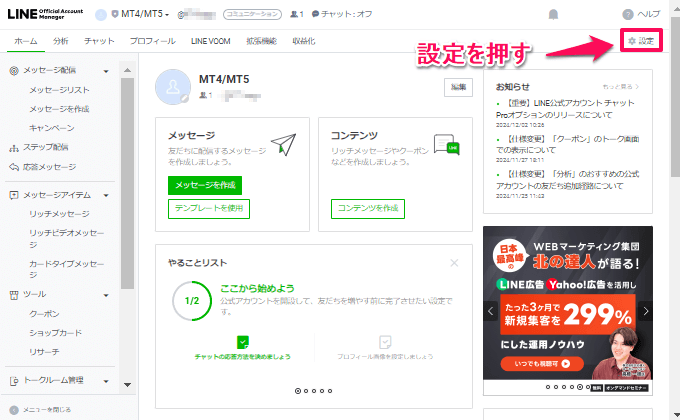Screen dimensions: 680x420
Task: Click the チャットの応答方法を決めましょう link
Action: tap(242, 357)
